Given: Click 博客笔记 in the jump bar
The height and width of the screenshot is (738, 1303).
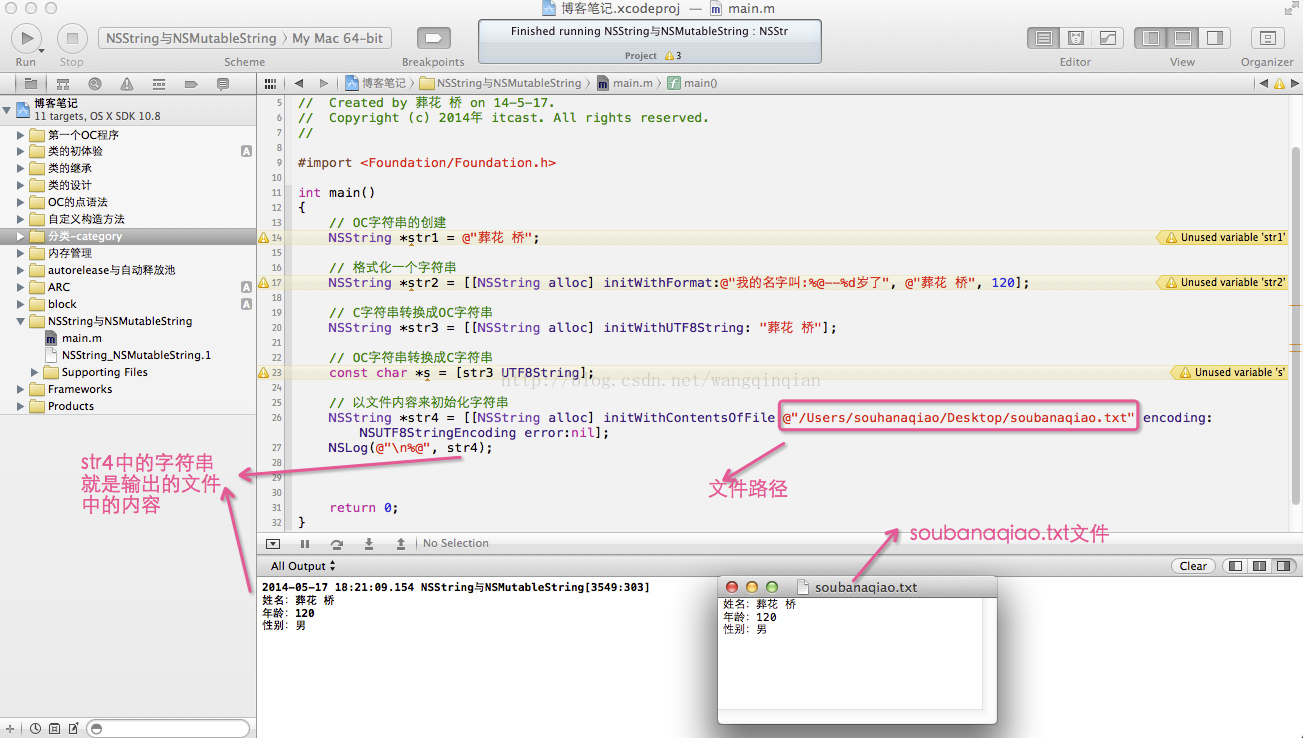Looking at the screenshot, I should pos(376,83).
